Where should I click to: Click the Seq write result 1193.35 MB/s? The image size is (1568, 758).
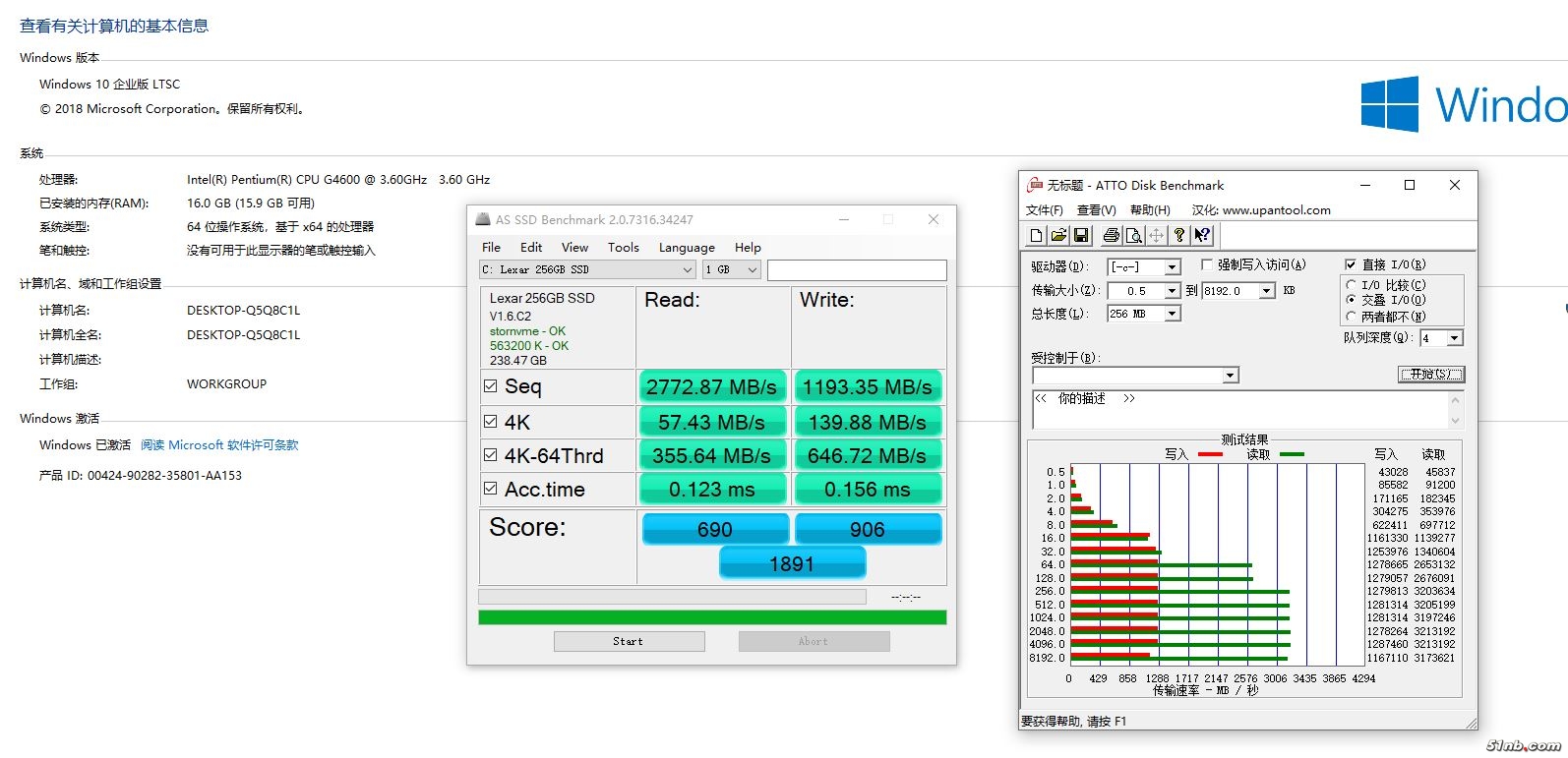pyautogui.click(x=868, y=387)
